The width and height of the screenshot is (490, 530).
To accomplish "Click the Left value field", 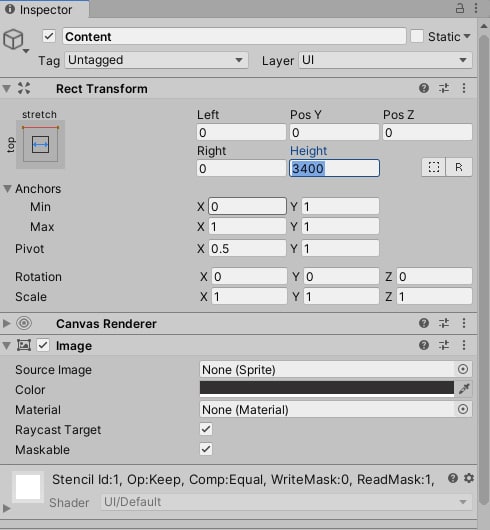I will coord(241,132).
